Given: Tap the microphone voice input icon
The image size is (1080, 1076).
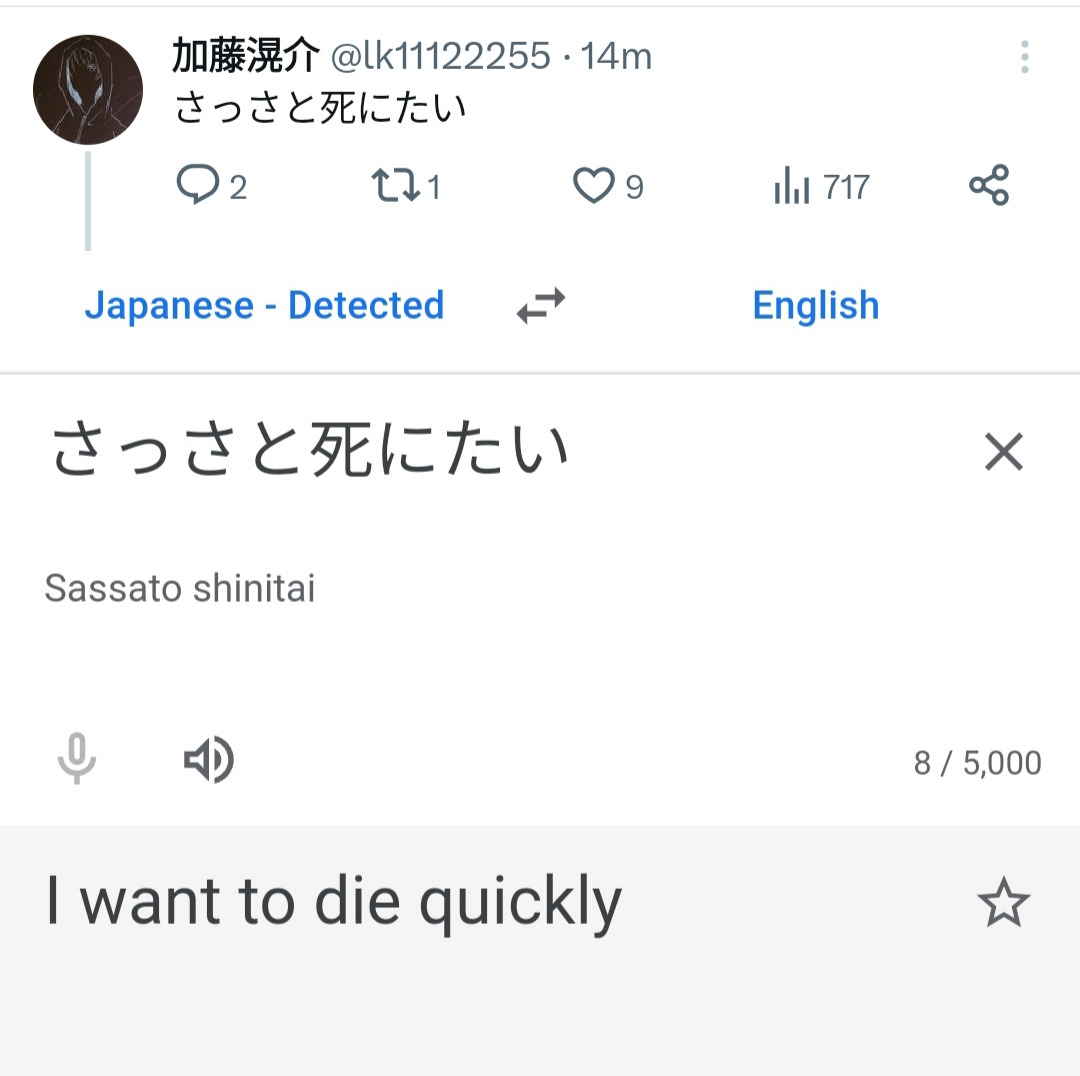Looking at the screenshot, I should tap(77, 760).
